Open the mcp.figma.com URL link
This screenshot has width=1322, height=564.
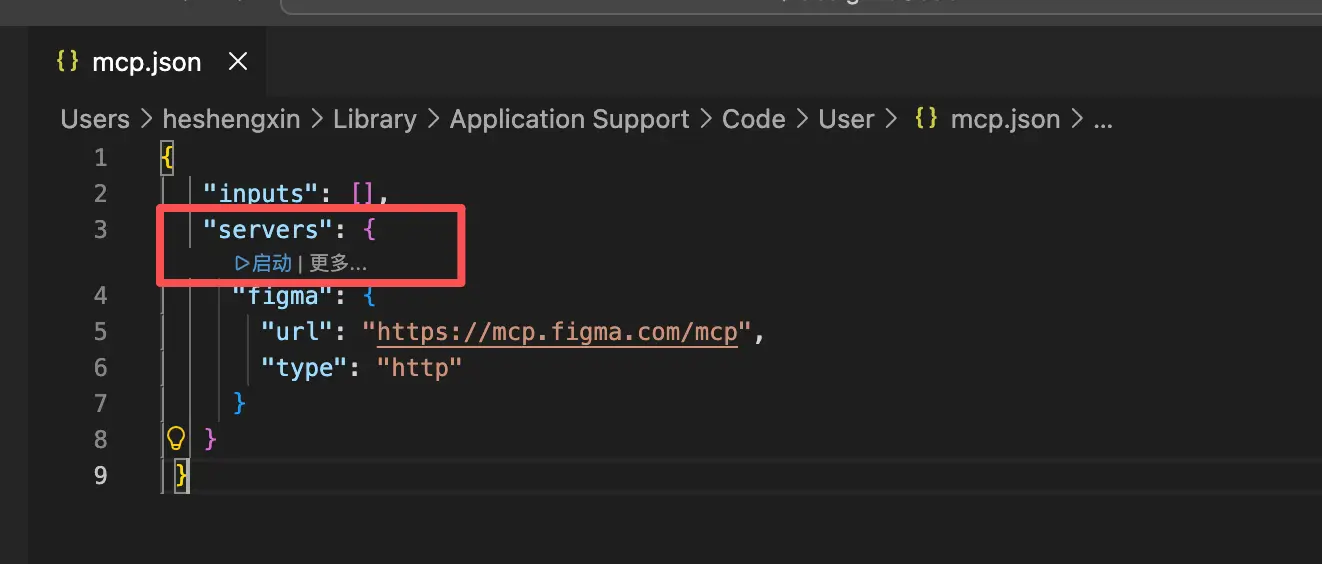pos(556,332)
